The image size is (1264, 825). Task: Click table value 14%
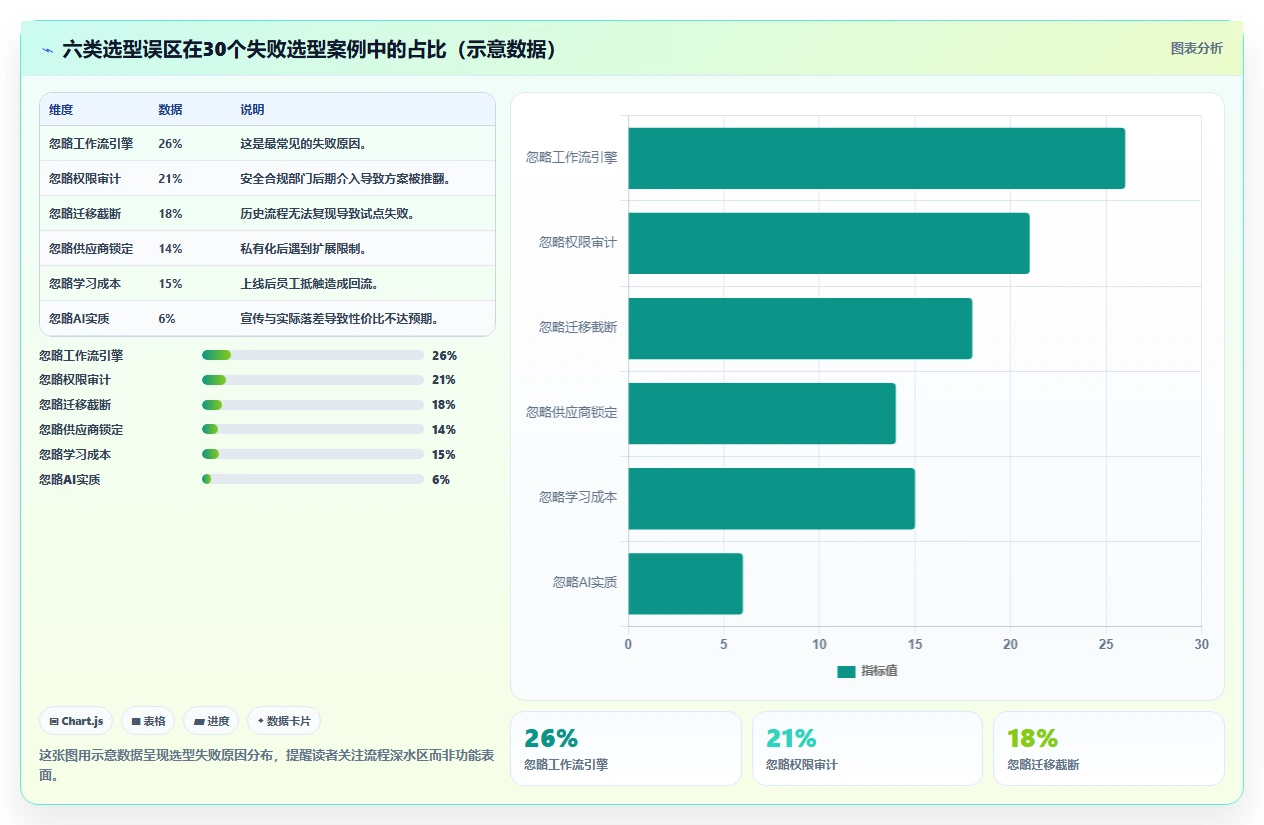(x=170, y=249)
